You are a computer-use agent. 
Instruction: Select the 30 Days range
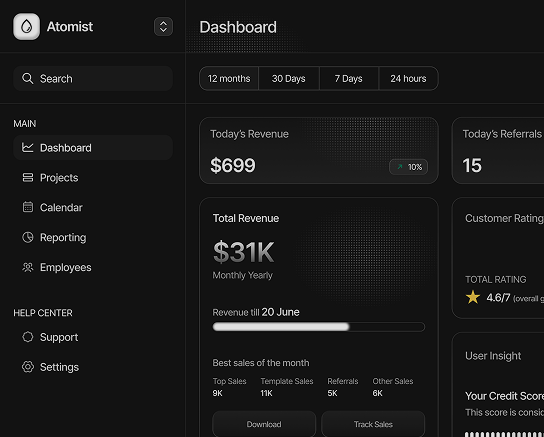pyautogui.click(x=289, y=78)
